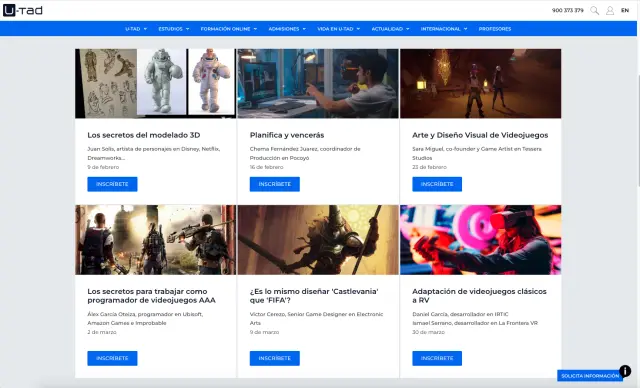Click SOLICITA INFORMACIÓN button

(x=590, y=376)
